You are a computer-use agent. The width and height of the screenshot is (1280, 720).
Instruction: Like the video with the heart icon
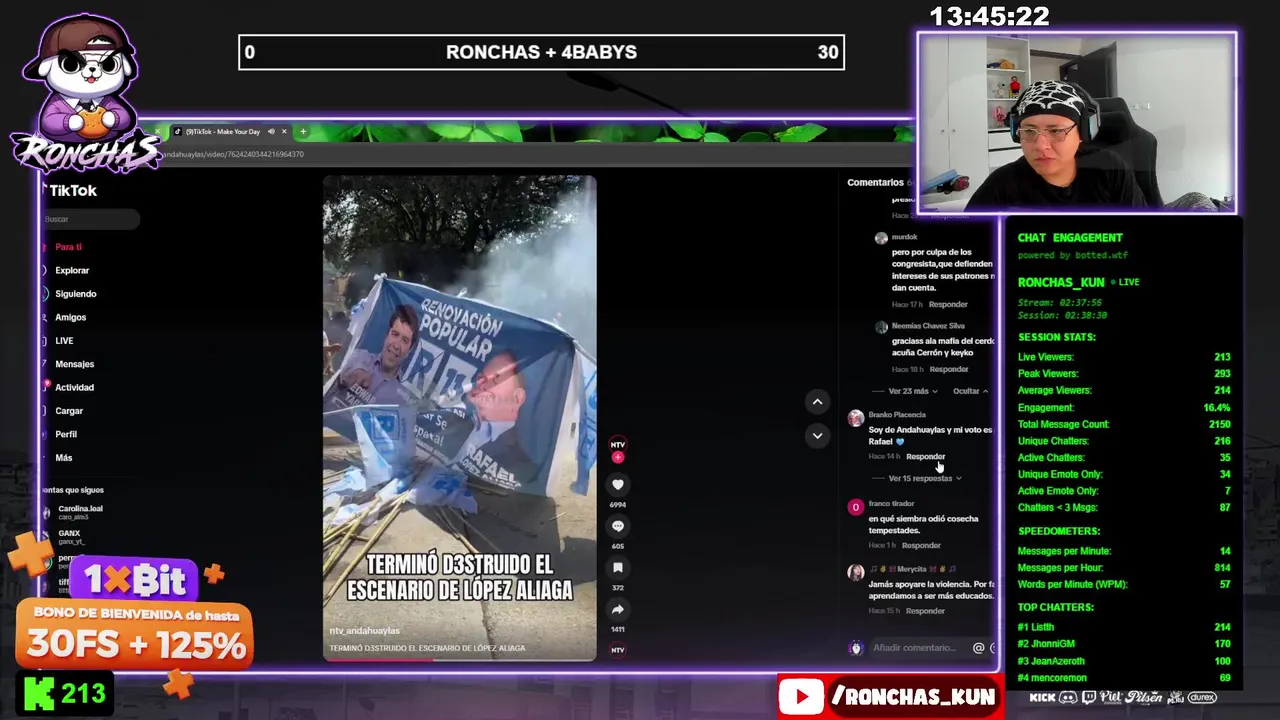tap(617, 485)
